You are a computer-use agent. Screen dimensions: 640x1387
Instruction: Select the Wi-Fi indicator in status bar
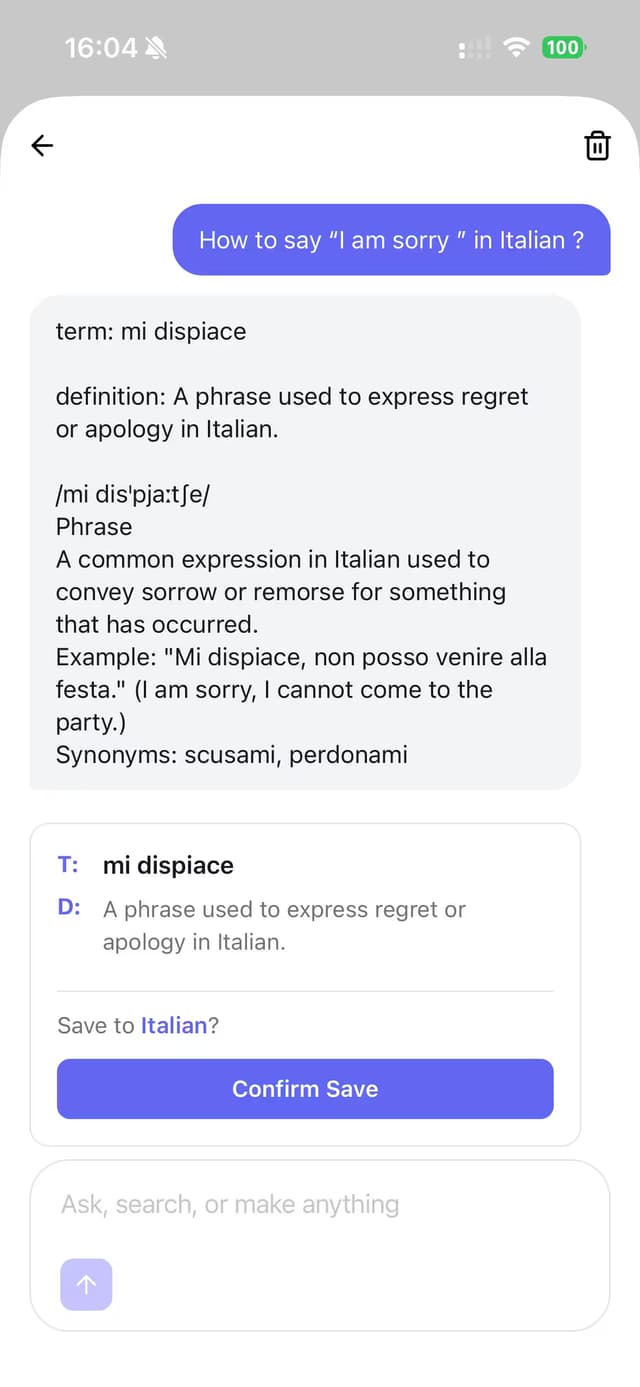514,47
